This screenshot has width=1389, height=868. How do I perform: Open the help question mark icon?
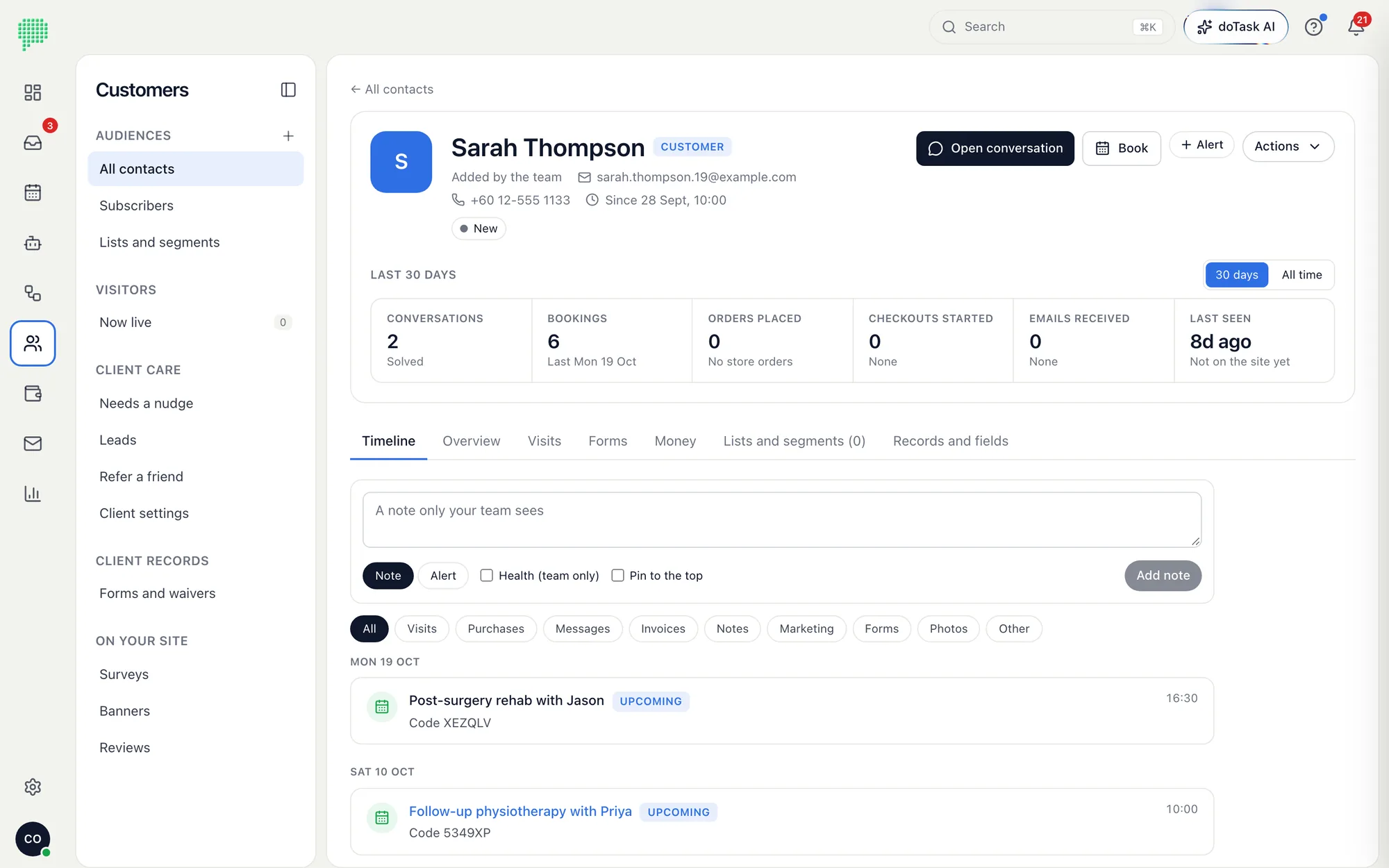[1313, 27]
